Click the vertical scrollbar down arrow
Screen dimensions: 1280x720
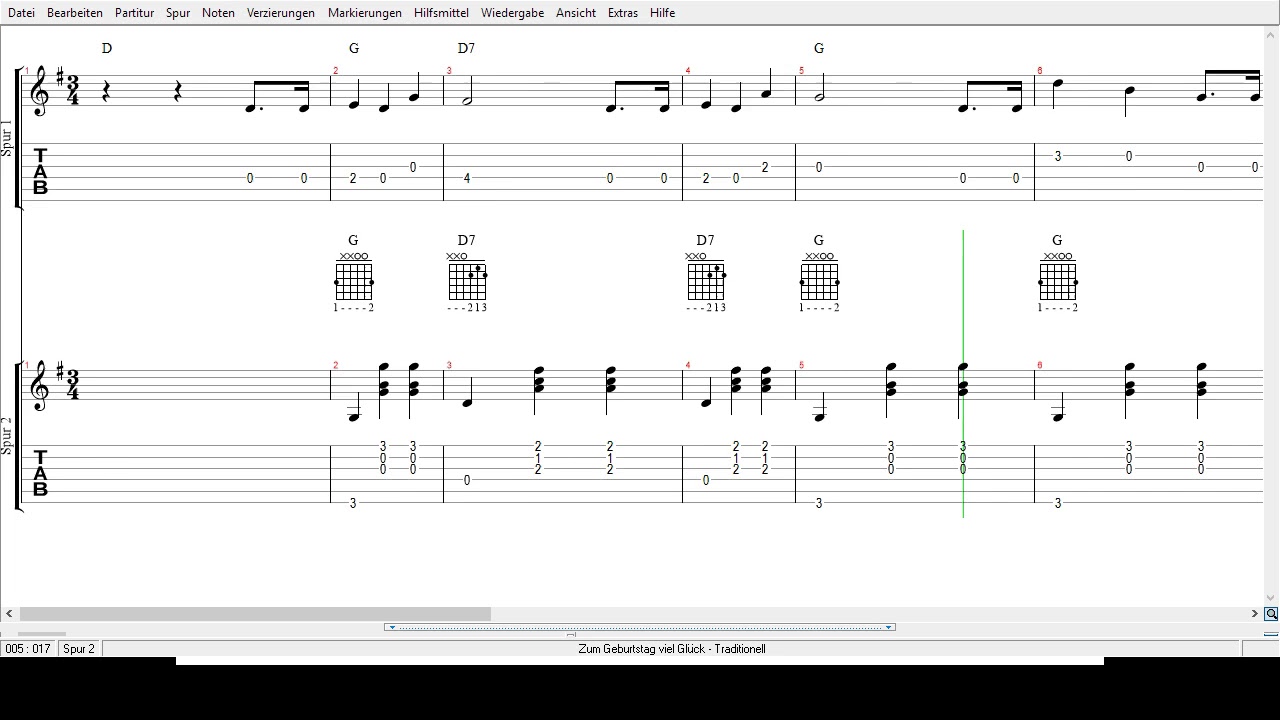tap(1271, 597)
